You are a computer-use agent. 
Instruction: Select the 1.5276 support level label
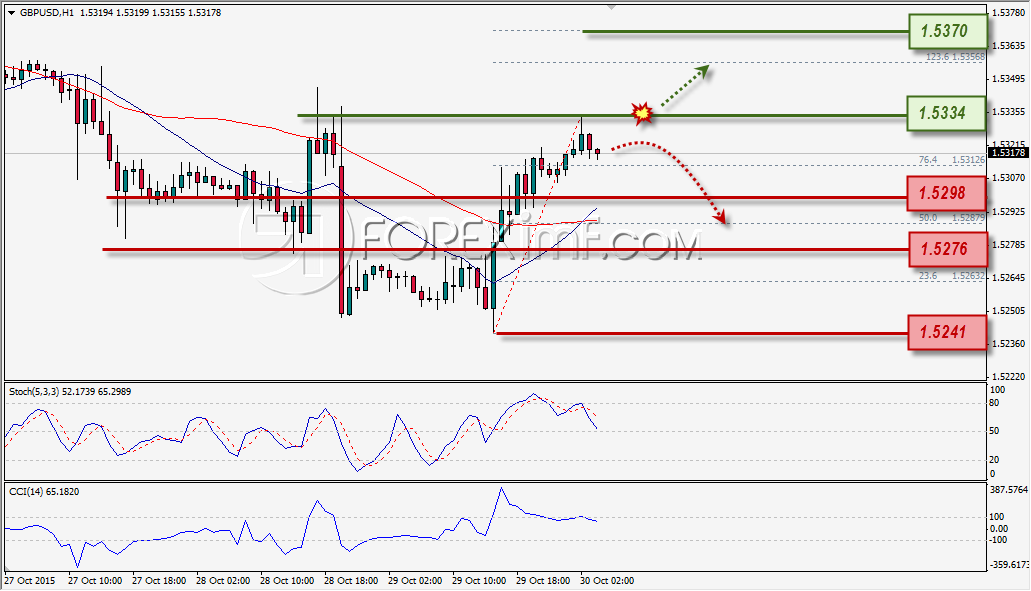(947, 249)
